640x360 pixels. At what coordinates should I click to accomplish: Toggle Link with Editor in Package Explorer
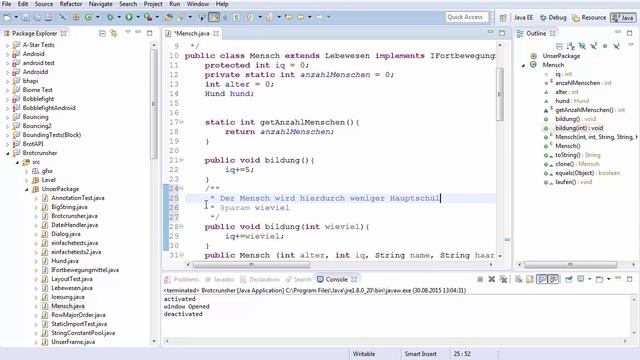pos(113,33)
